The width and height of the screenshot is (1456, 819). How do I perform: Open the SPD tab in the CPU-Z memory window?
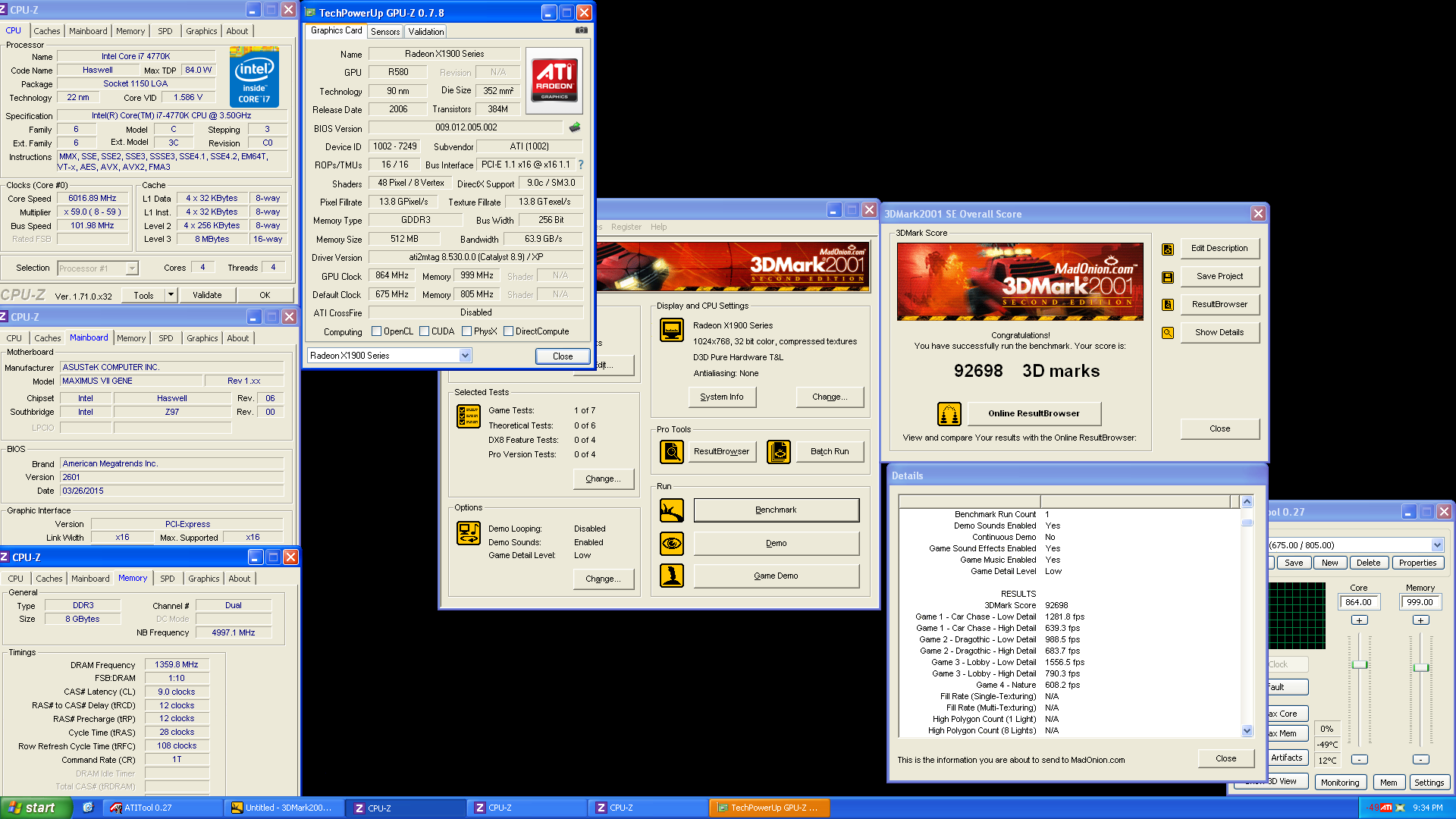coord(168,579)
